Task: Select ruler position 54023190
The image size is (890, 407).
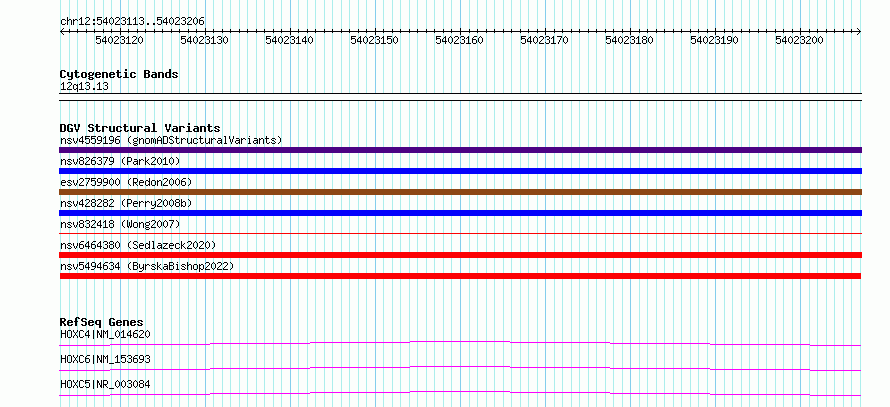Action: pos(715,40)
